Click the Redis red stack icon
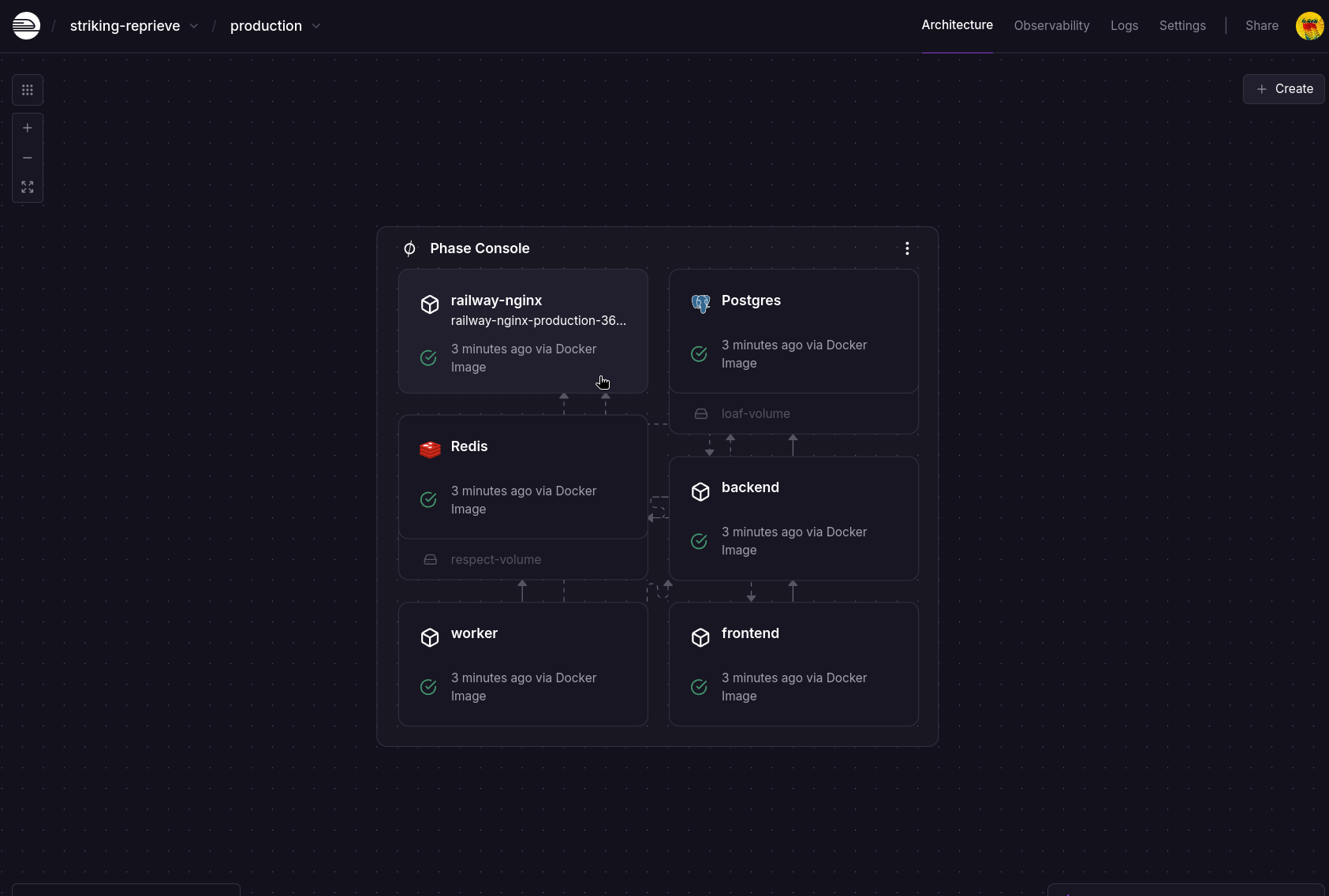The height and width of the screenshot is (896, 1329). click(x=430, y=450)
